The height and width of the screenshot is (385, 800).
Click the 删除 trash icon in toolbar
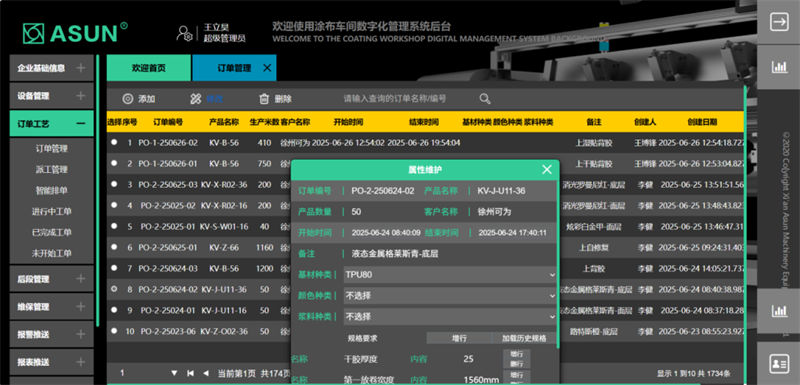pos(264,99)
